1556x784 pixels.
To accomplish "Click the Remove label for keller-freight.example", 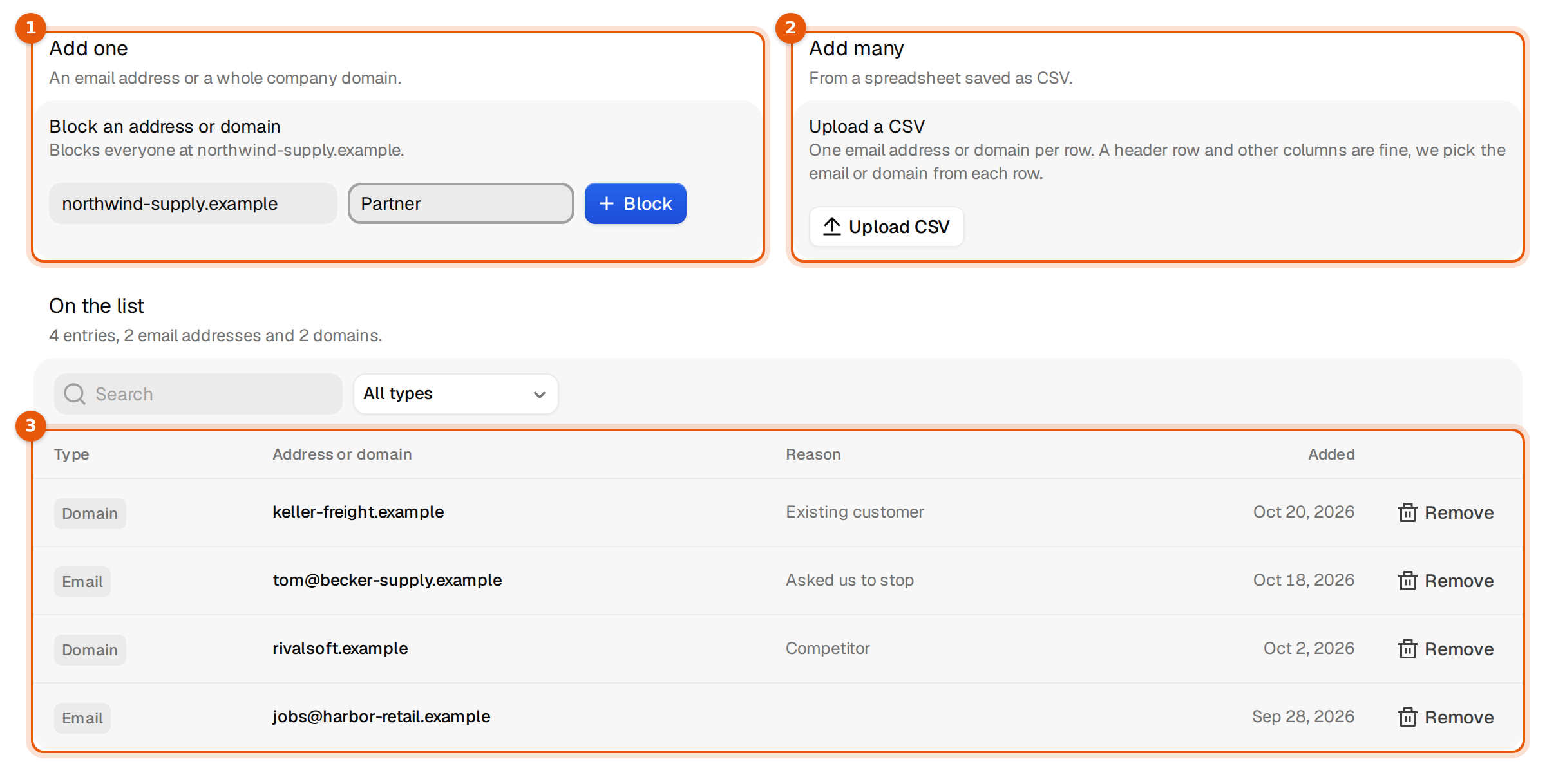I will click(1459, 512).
